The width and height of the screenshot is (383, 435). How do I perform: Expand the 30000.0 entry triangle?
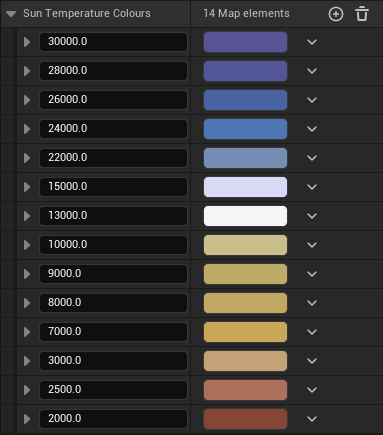(x=27, y=42)
